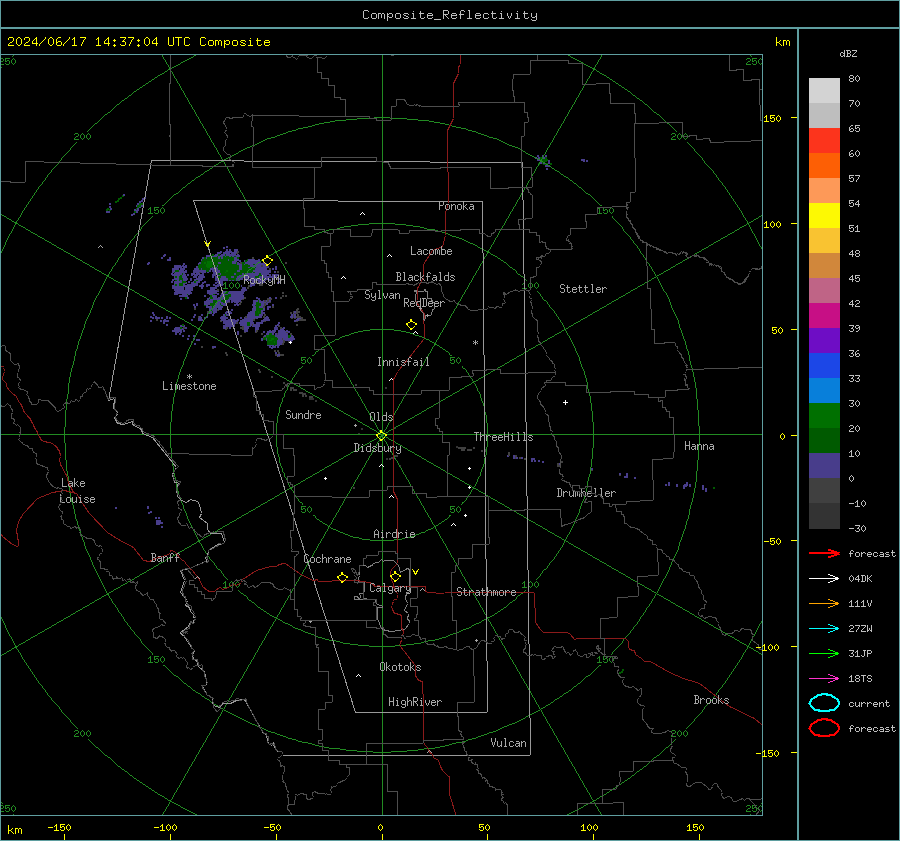Click the yellow diamond marker below RedDeer
The height and width of the screenshot is (841, 900).
(x=412, y=325)
